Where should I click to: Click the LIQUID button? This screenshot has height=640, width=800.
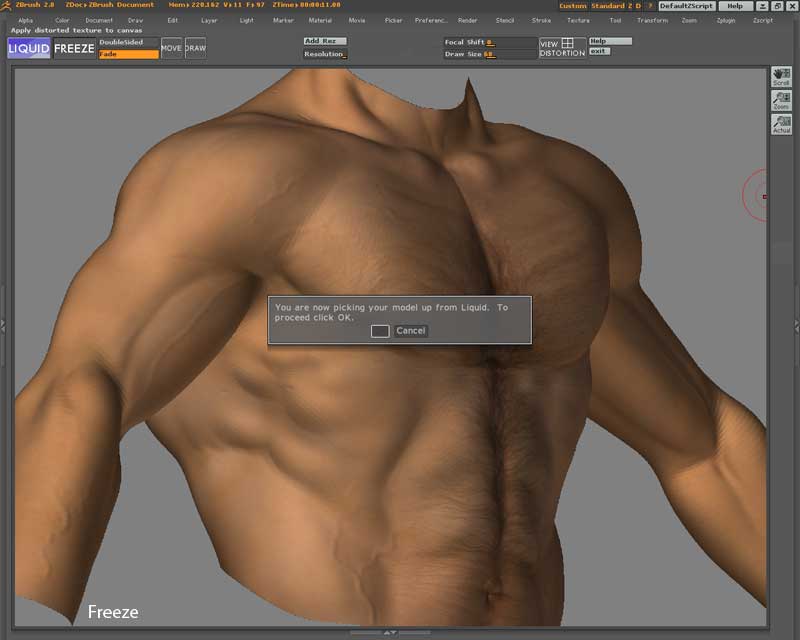coord(28,48)
